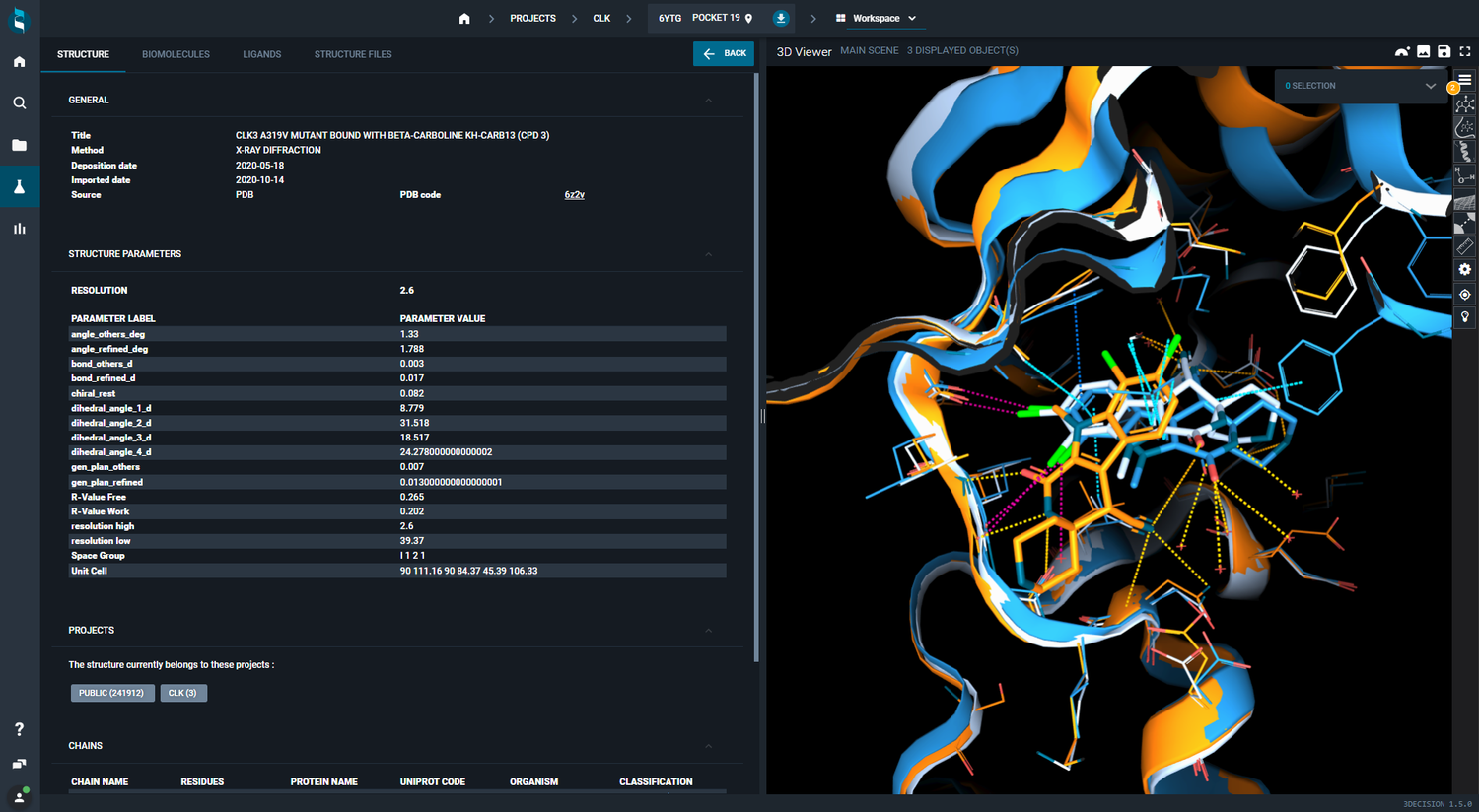Image resolution: width=1479 pixels, height=812 pixels.
Task: Open the windows/screens icon in sidebar
Action: coord(19,764)
